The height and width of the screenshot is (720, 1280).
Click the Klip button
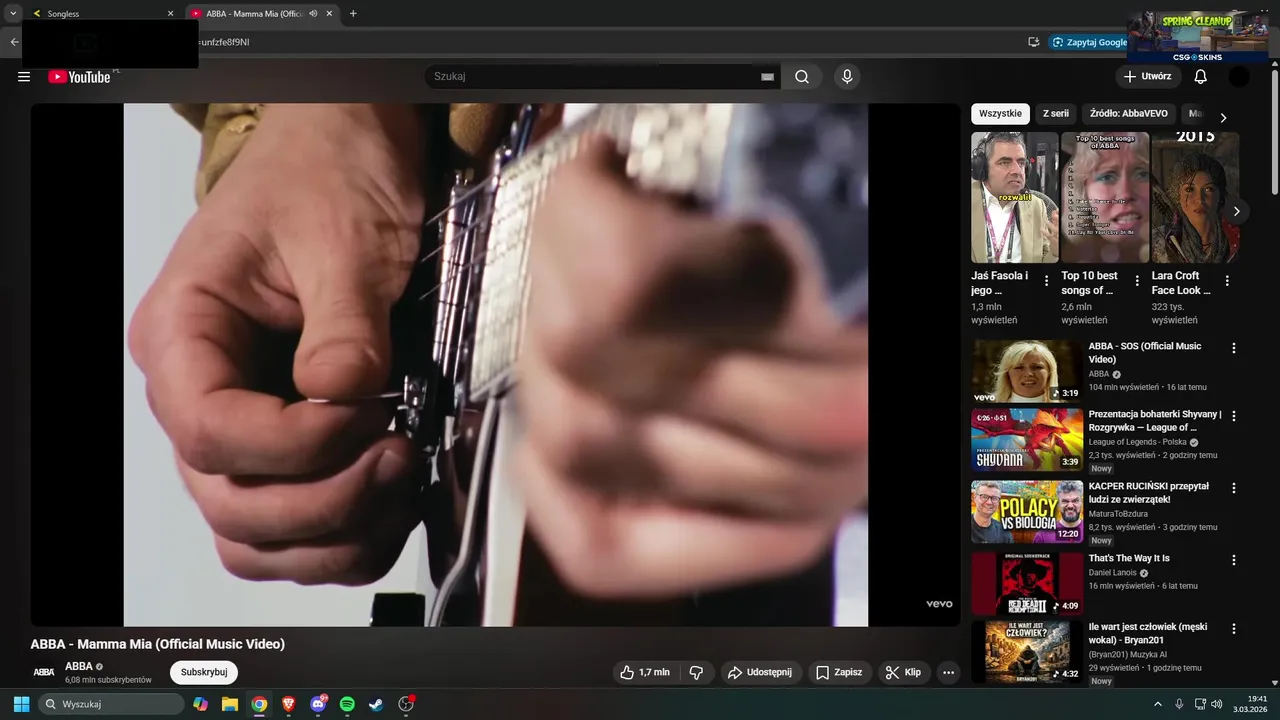coord(903,672)
